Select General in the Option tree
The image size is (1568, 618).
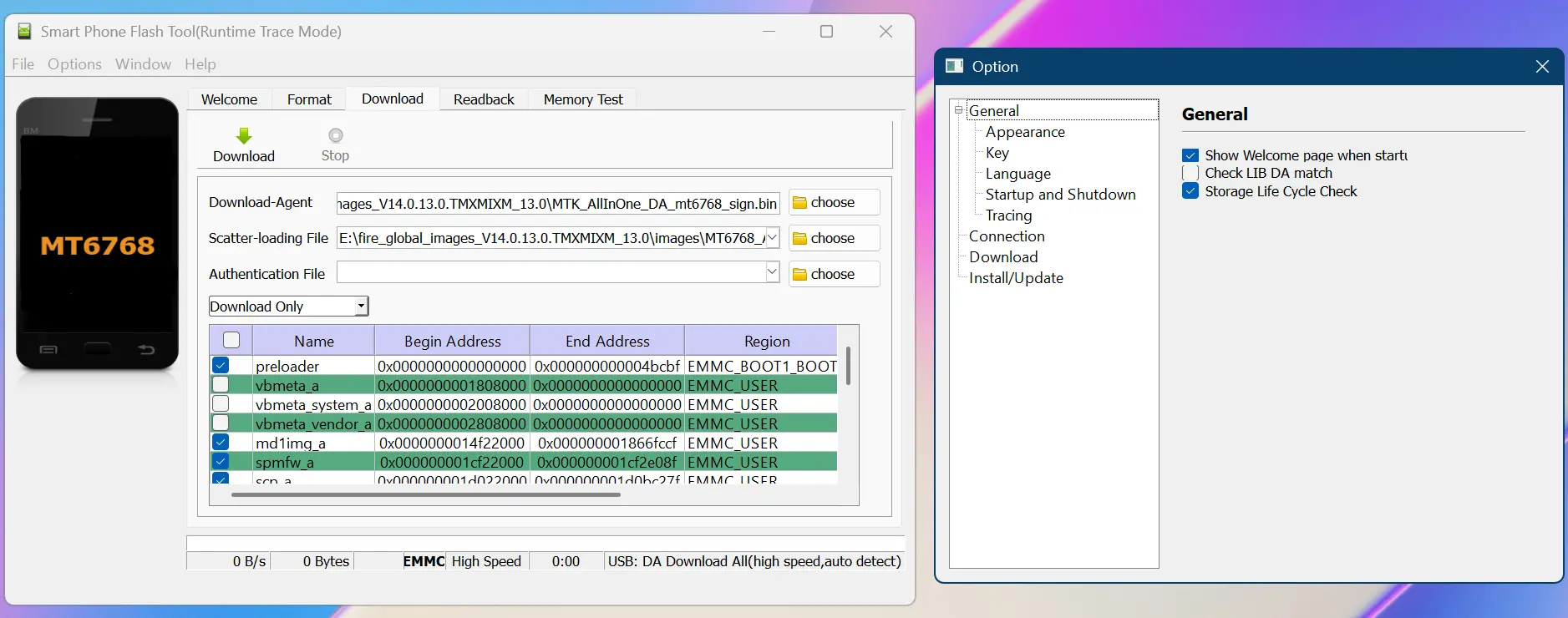pyautogui.click(x=994, y=110)
